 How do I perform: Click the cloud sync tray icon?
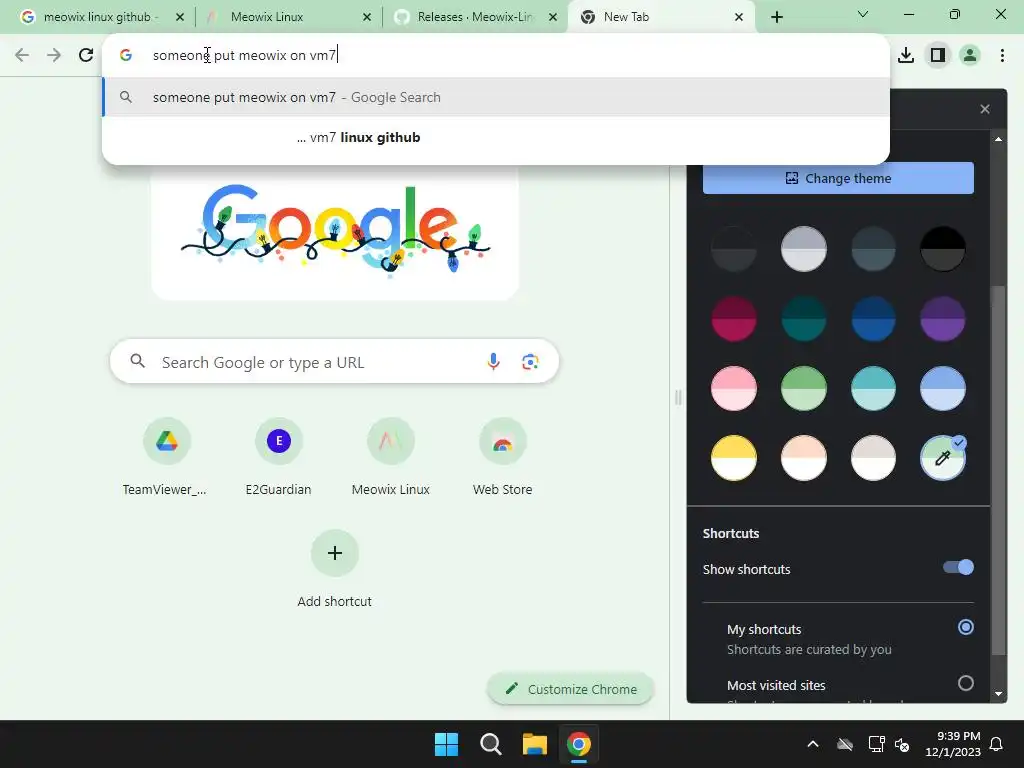click(845, 744)
